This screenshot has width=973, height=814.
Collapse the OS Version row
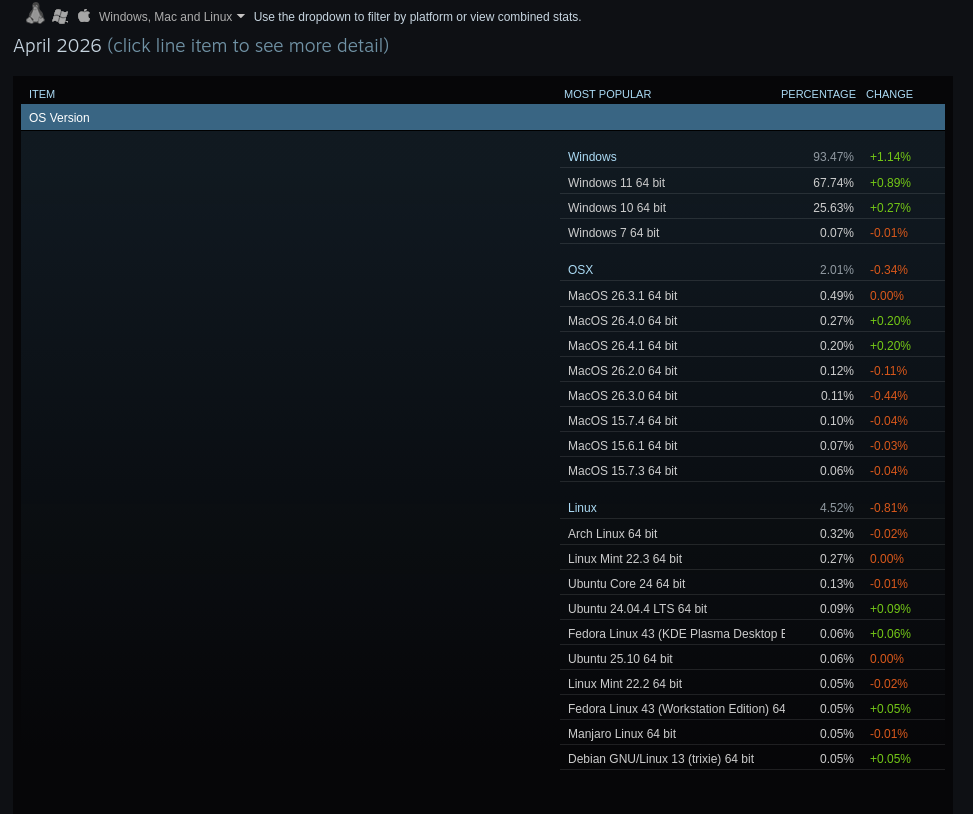coord(483,117)
